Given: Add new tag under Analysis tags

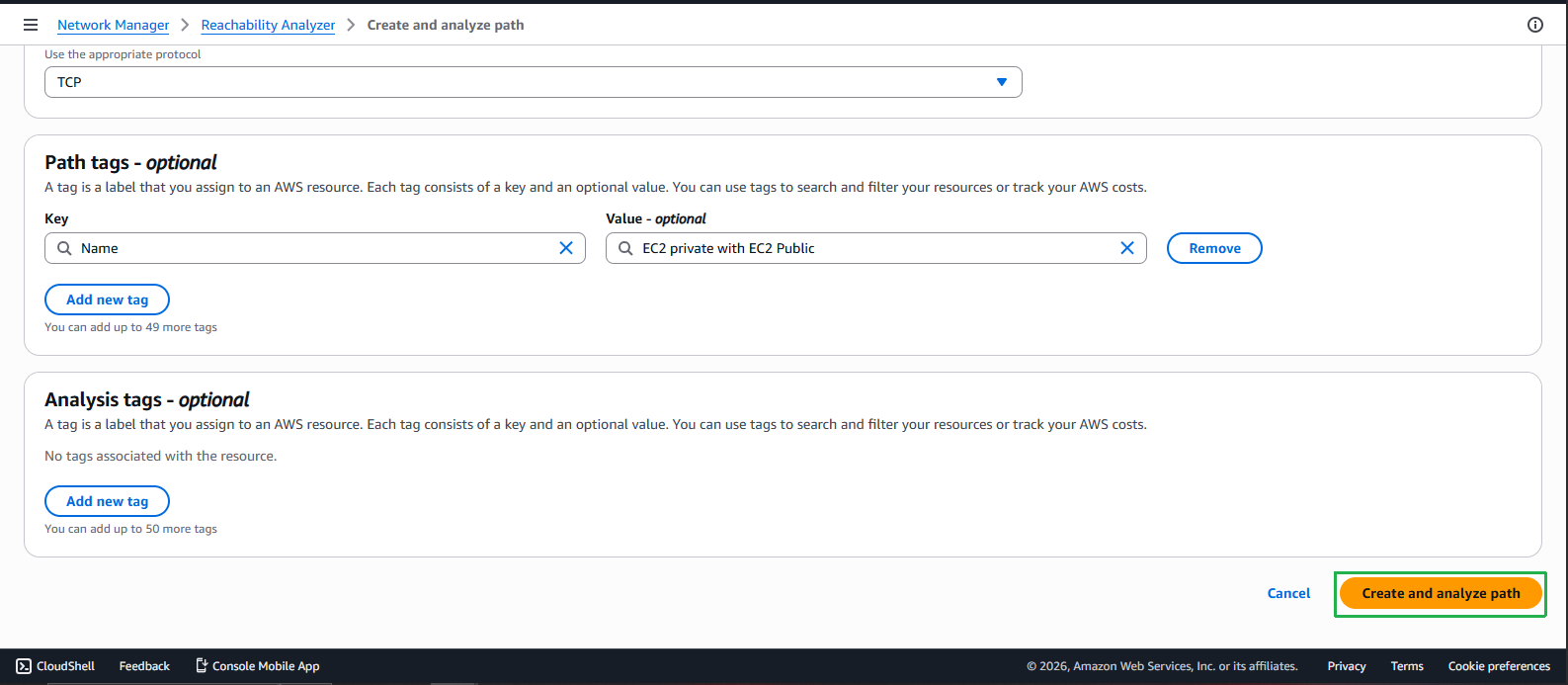Looking at the screenshot, I should pos(107,501).
